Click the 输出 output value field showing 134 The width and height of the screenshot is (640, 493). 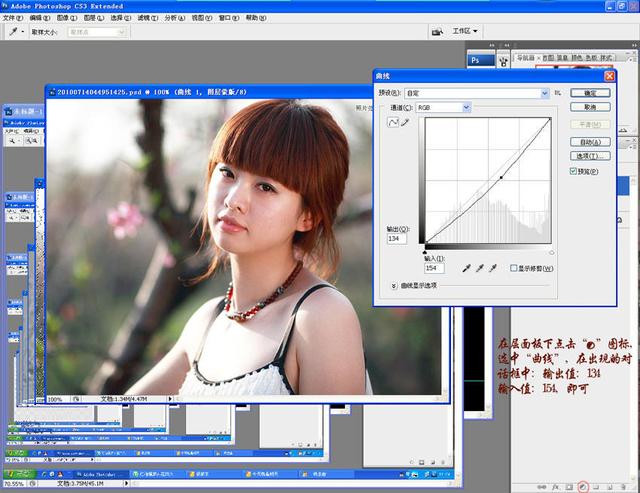pos(397,238)
